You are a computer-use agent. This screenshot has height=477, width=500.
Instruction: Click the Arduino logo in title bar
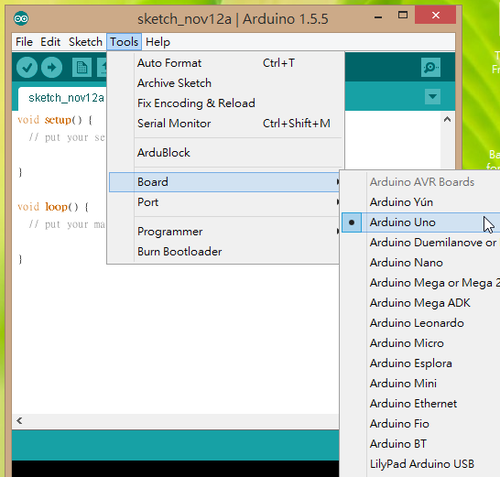pyautogui.click(x=21, y=18)
